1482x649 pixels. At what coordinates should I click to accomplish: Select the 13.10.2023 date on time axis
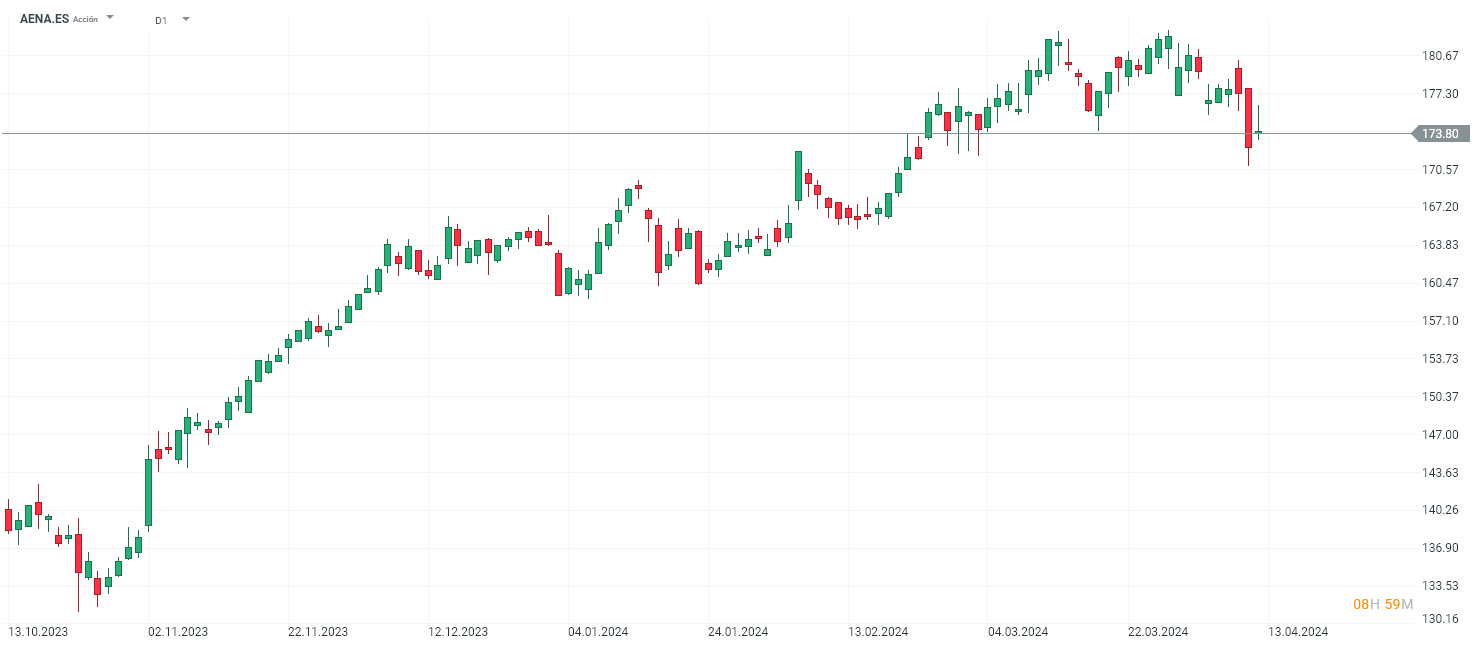pos(38,632)
